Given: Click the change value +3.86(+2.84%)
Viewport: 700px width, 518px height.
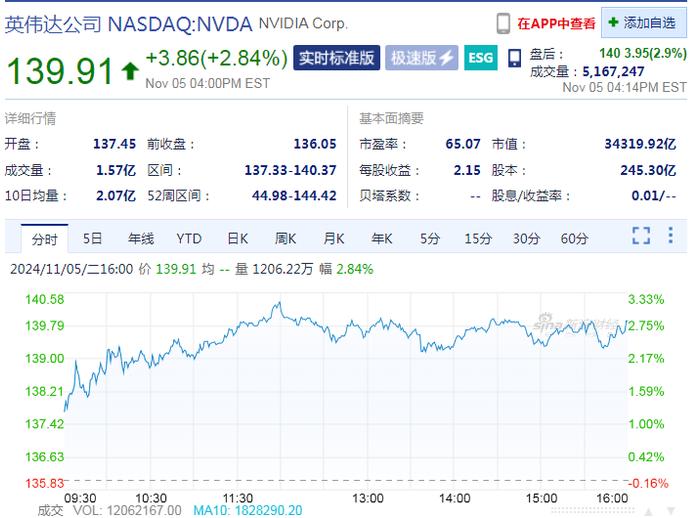Looking at the screenshot, I should [x=217, y=58].
